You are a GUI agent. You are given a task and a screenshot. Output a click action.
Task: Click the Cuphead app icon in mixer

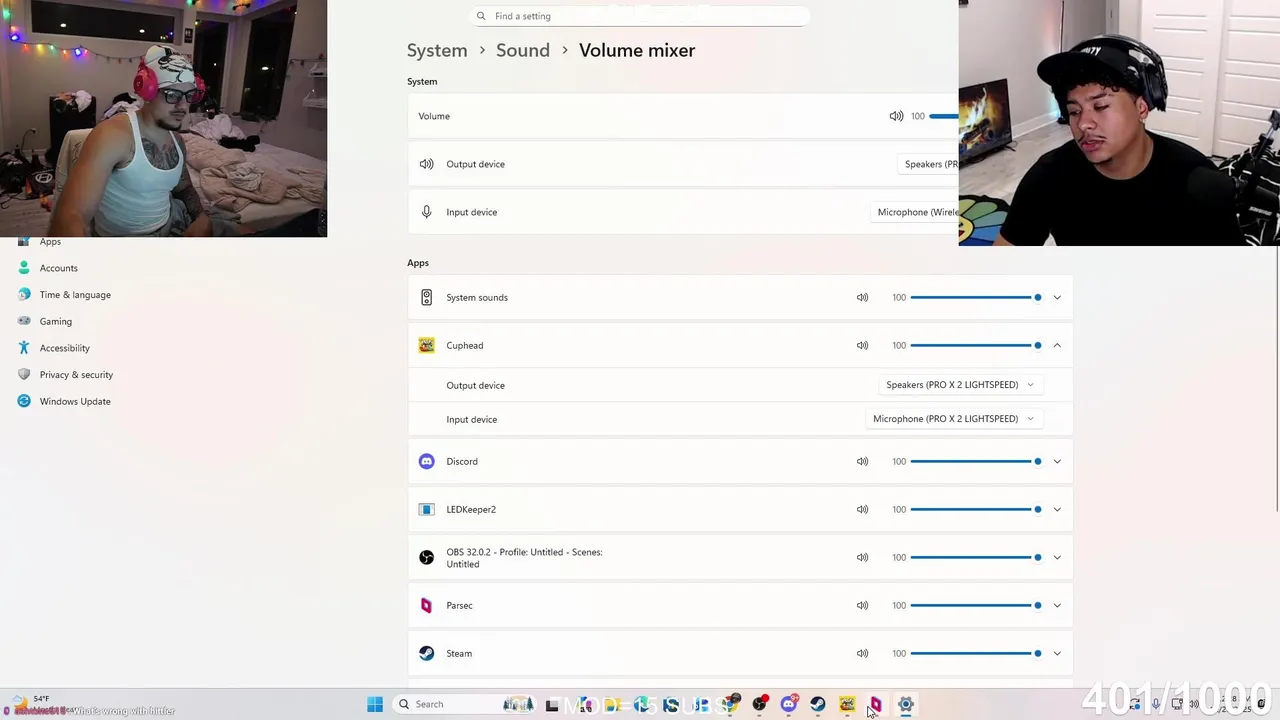(427, 345)
